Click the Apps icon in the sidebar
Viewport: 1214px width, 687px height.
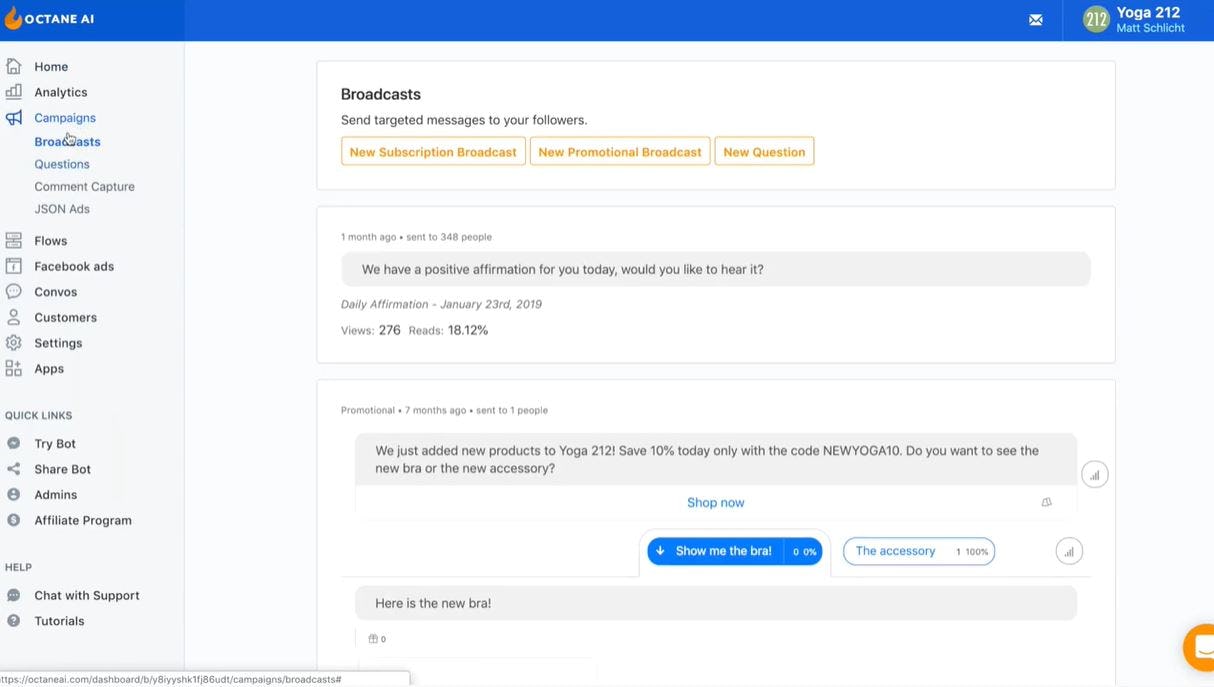click(x=14, y=368)
